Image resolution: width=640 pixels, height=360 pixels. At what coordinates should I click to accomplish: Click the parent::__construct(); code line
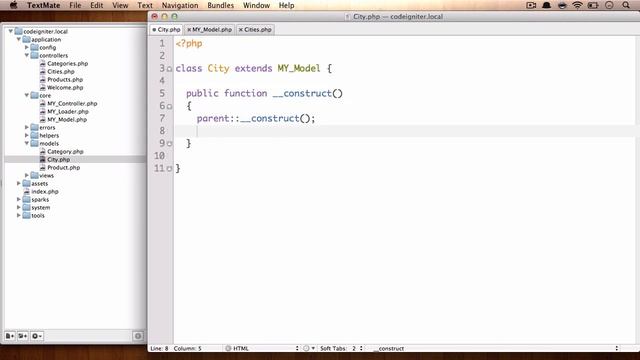pyautogui.click(x=256, y=118)
